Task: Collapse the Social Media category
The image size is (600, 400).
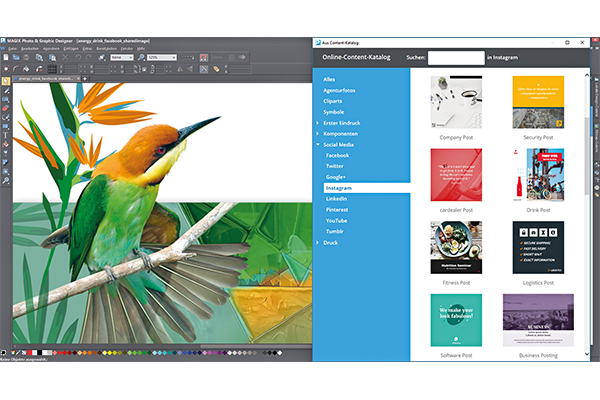Action: (x=318, y=144)
